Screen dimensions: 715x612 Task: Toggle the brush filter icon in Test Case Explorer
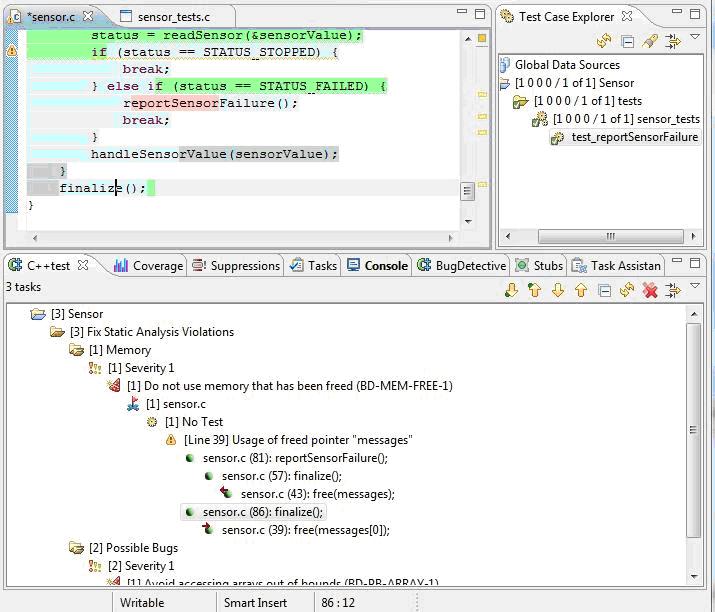(650, 41)
